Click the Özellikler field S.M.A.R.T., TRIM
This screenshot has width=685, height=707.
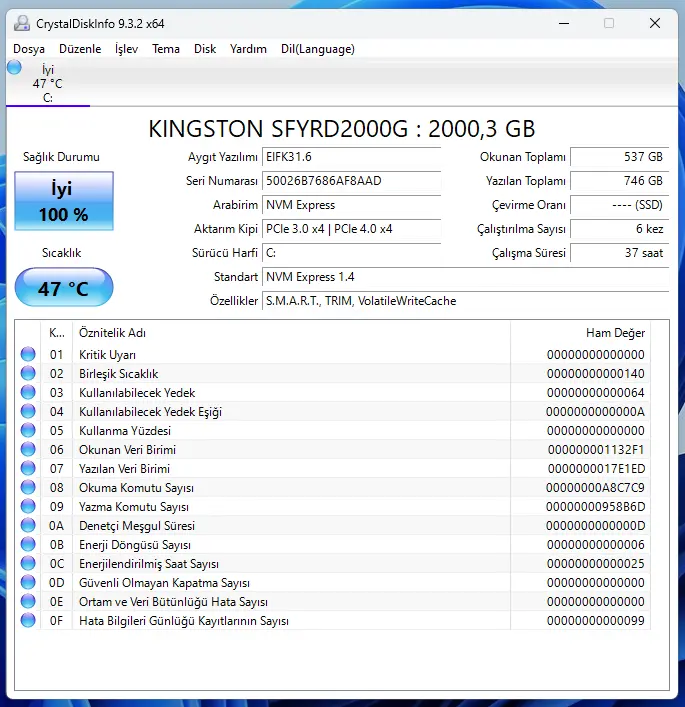(465, 301)
